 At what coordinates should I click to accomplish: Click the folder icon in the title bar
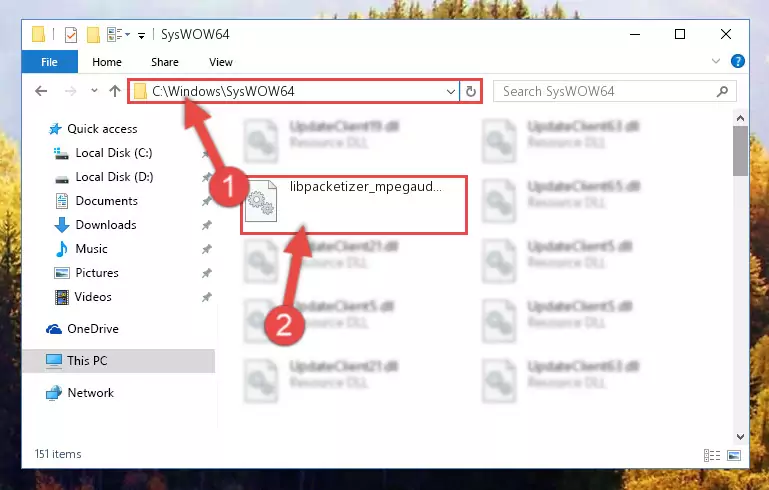(x=38, y=34)
